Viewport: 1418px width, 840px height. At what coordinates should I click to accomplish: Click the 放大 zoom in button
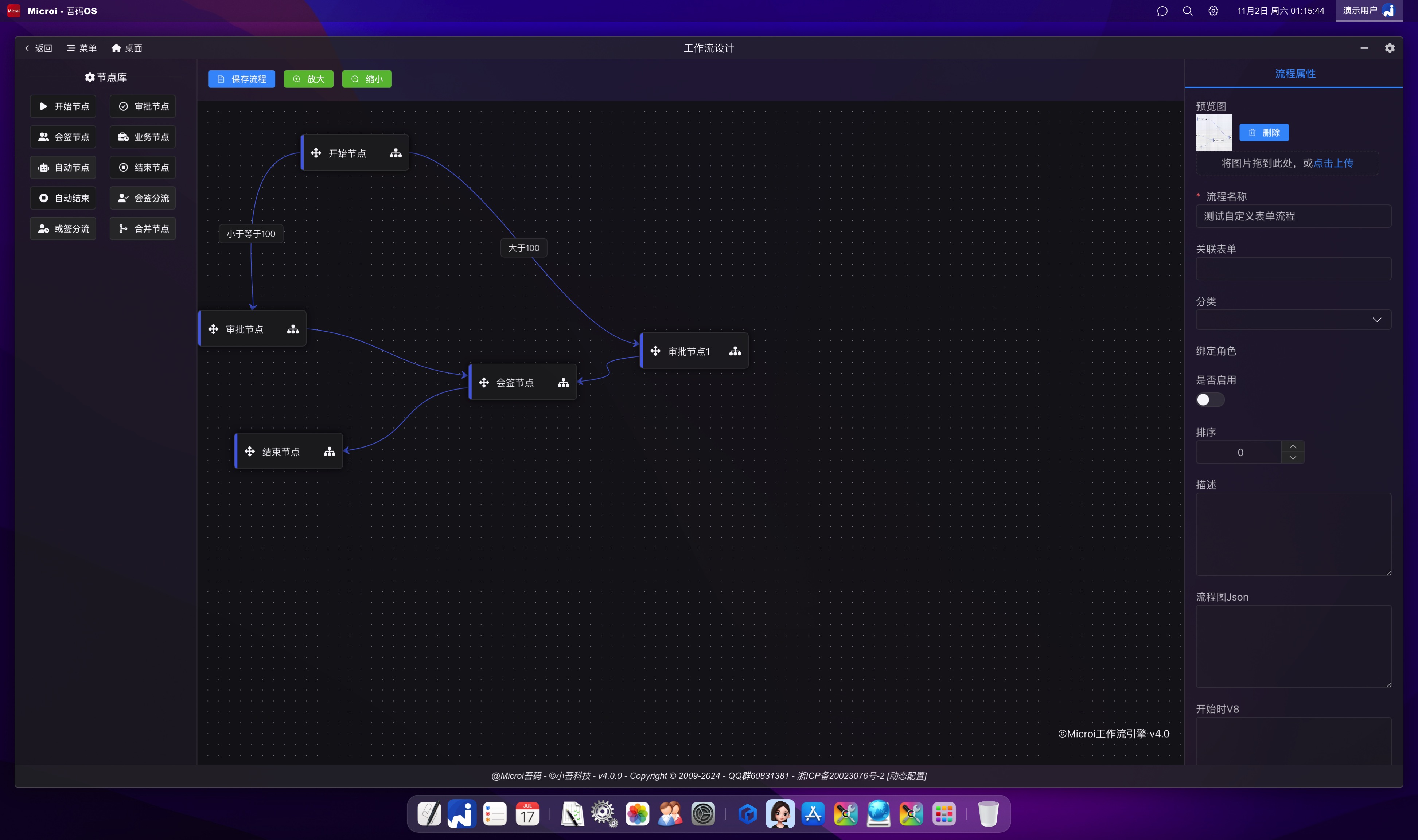point(308,79)
